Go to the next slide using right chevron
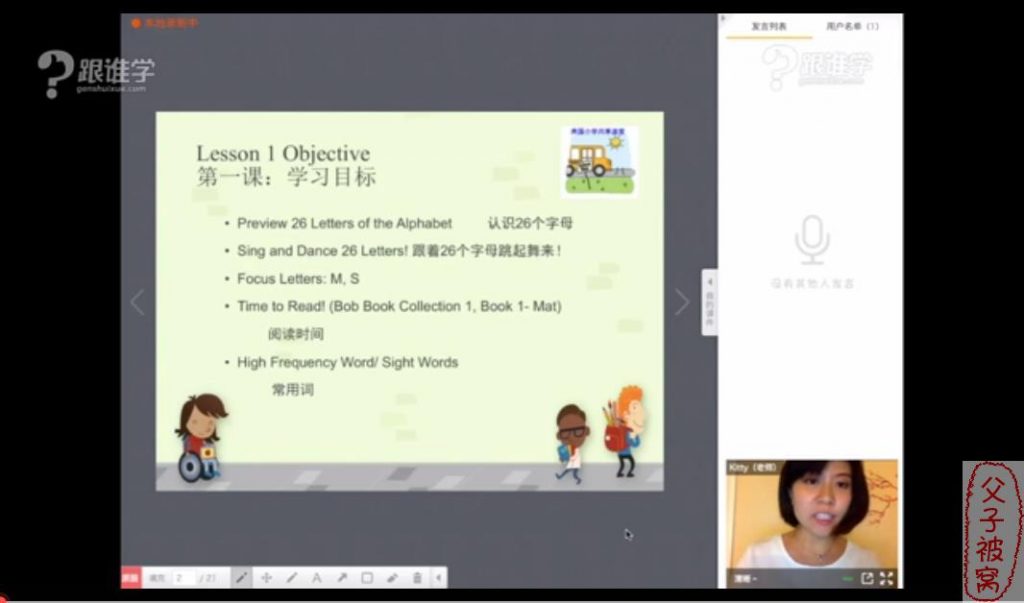This screenshot has width=1024, height=603. pos(682,302)
